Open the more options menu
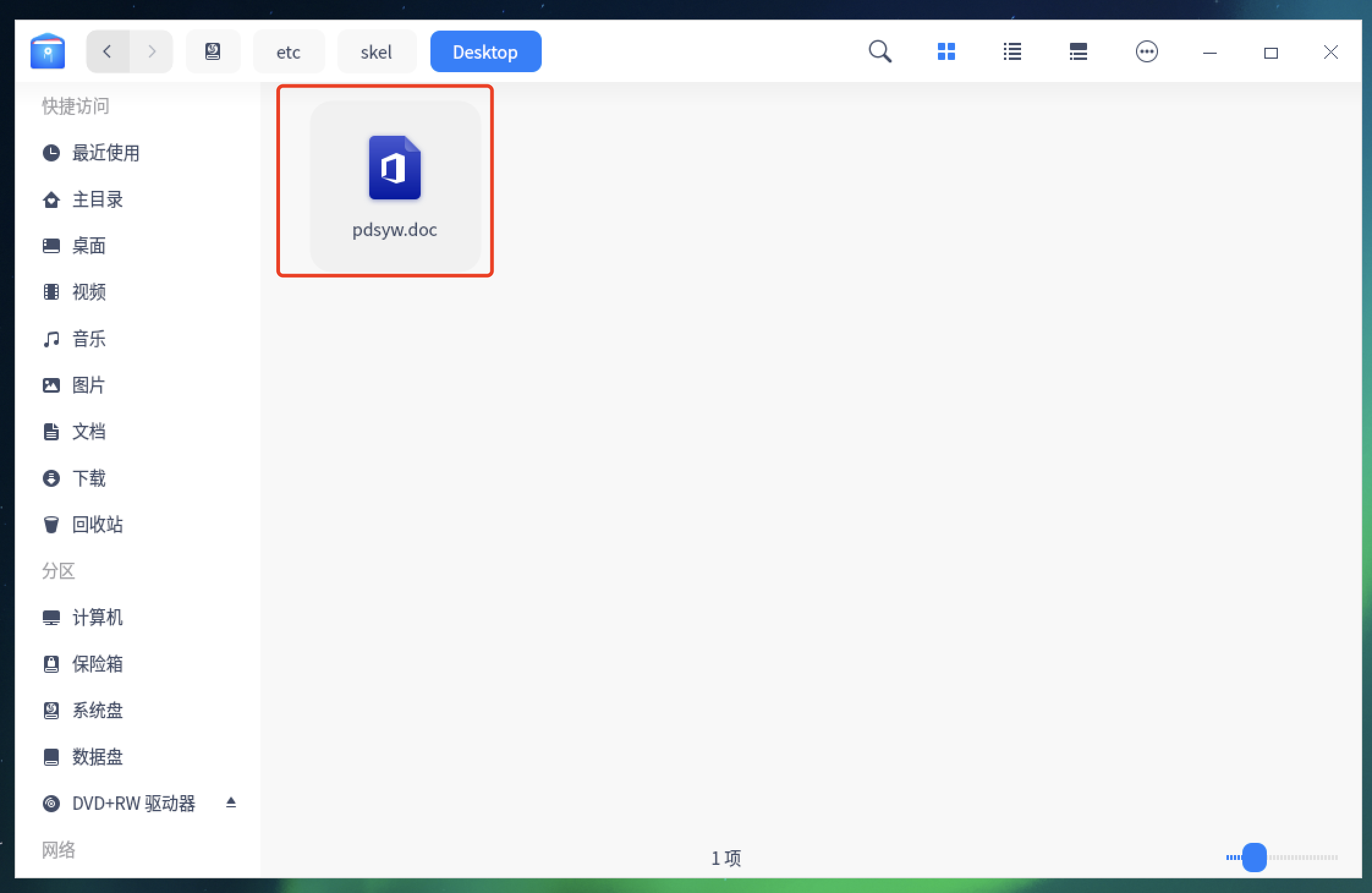The image size is (1372, 893). pos(1146,51)
